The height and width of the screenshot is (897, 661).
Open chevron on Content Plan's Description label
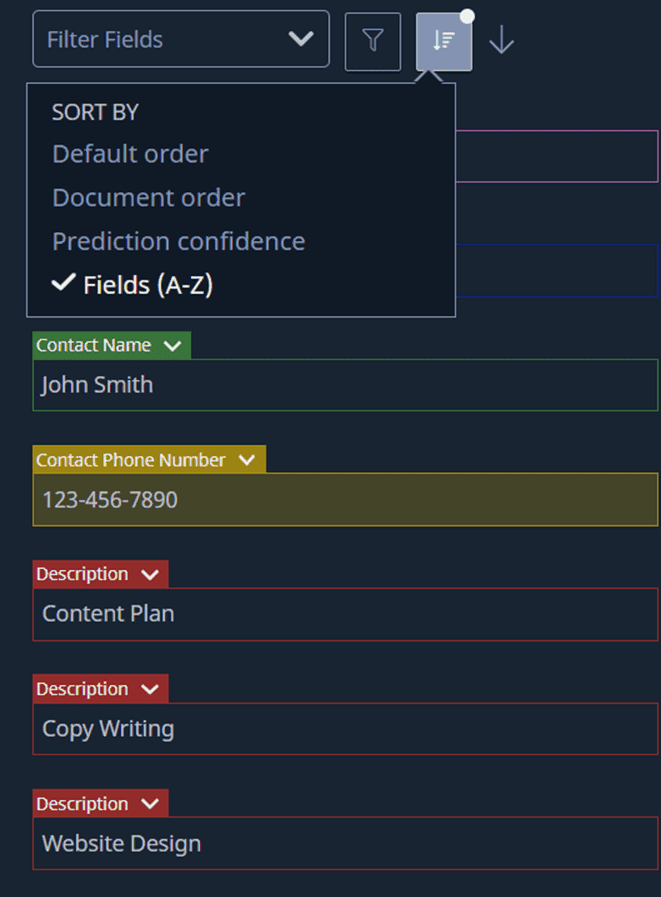pos(150,575)
